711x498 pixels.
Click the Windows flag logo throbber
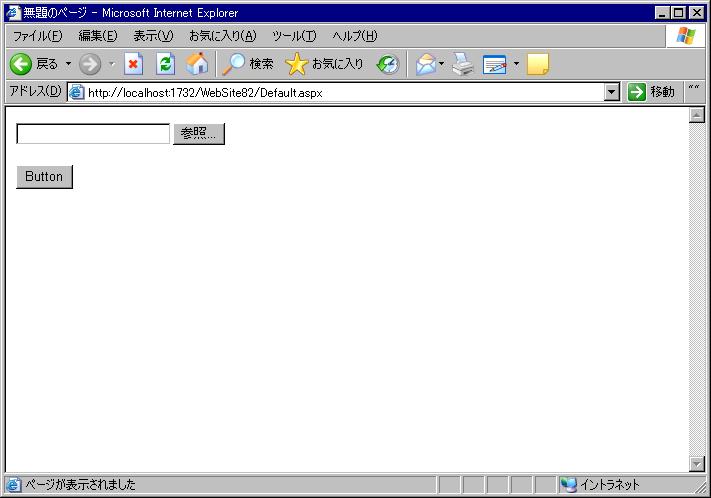(686, 35)
